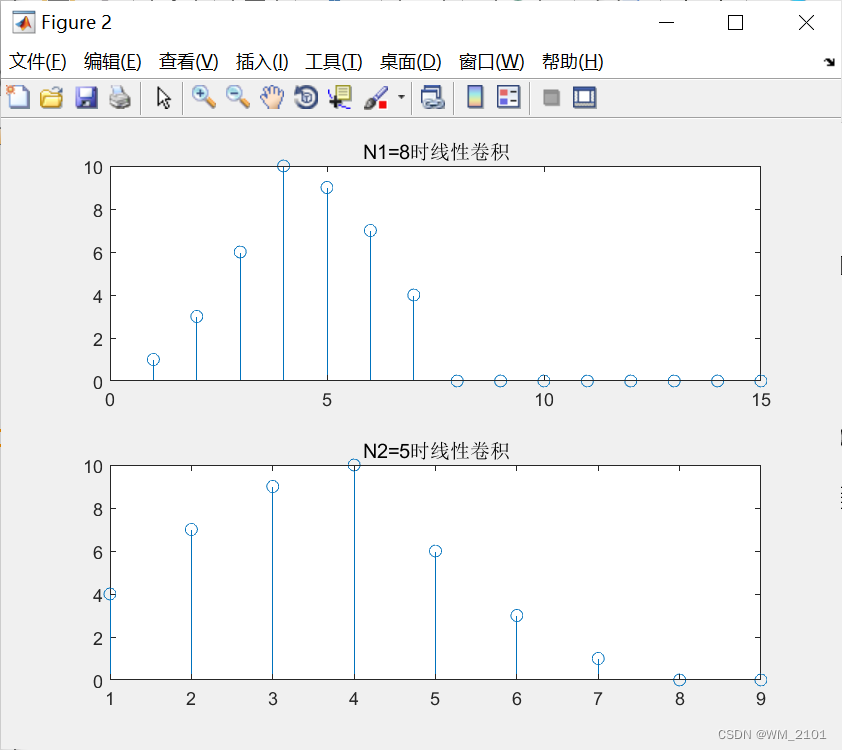Print the figure
Viewport: 842px width, 750px height.
118,97
